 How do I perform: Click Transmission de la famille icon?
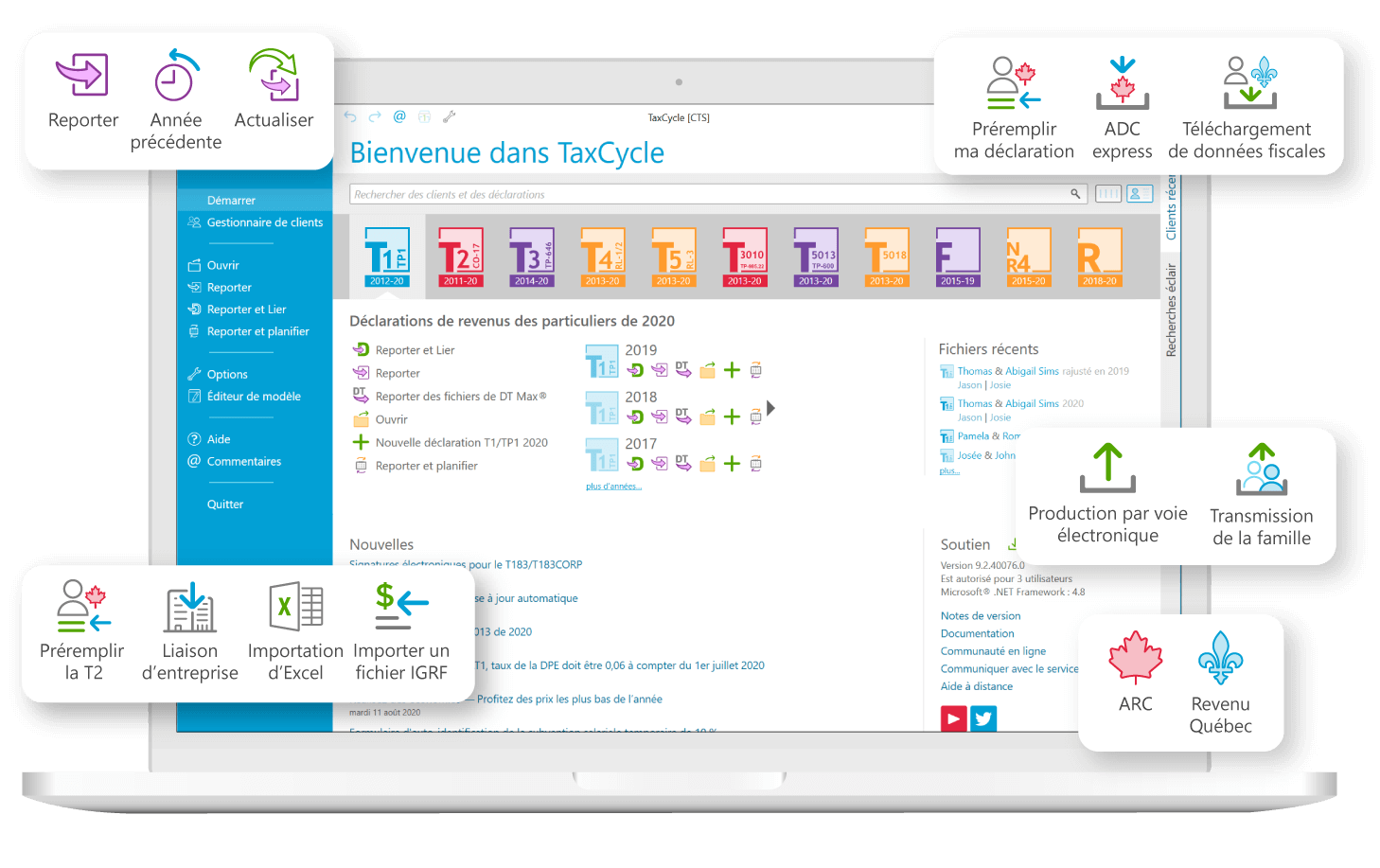pos(1262,469)
